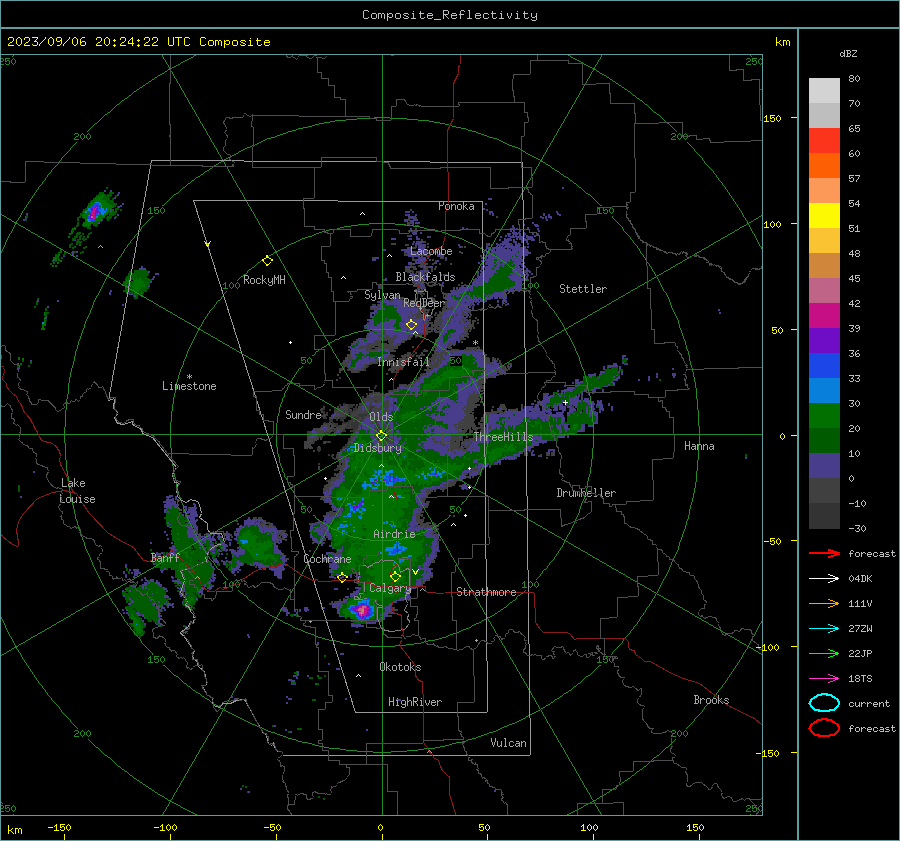Click the 51 dBZ yellow color swatch
Screen dimensions: 900x841
[824, 215]
